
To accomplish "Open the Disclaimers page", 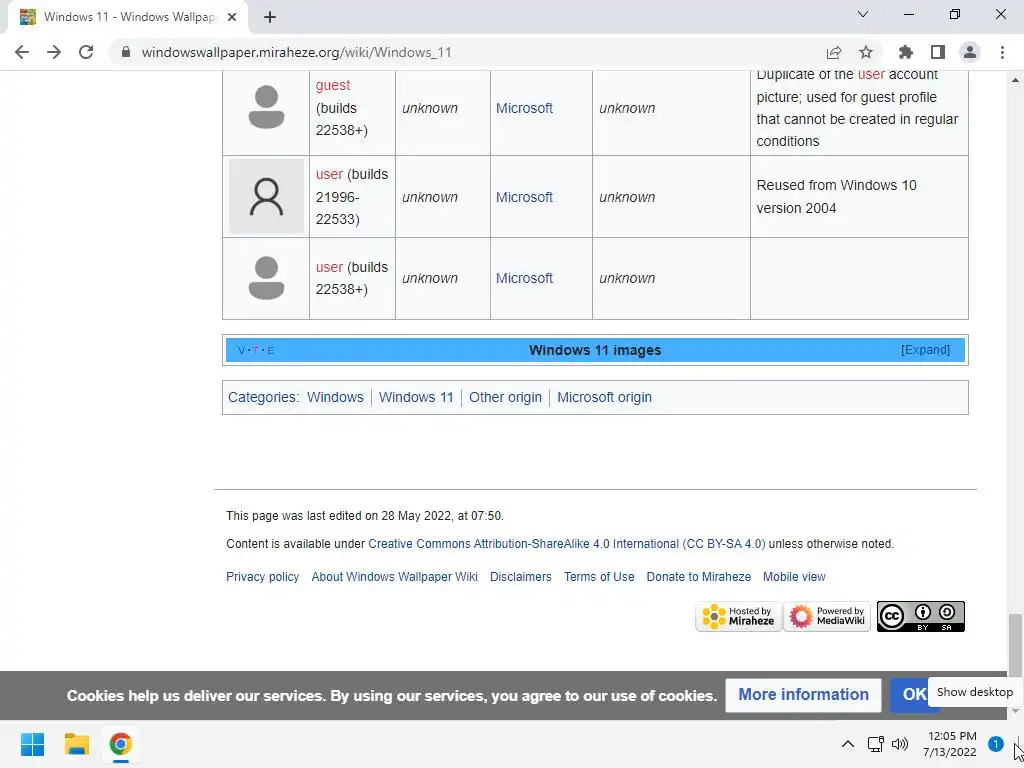I will click(x=520, y=577).
